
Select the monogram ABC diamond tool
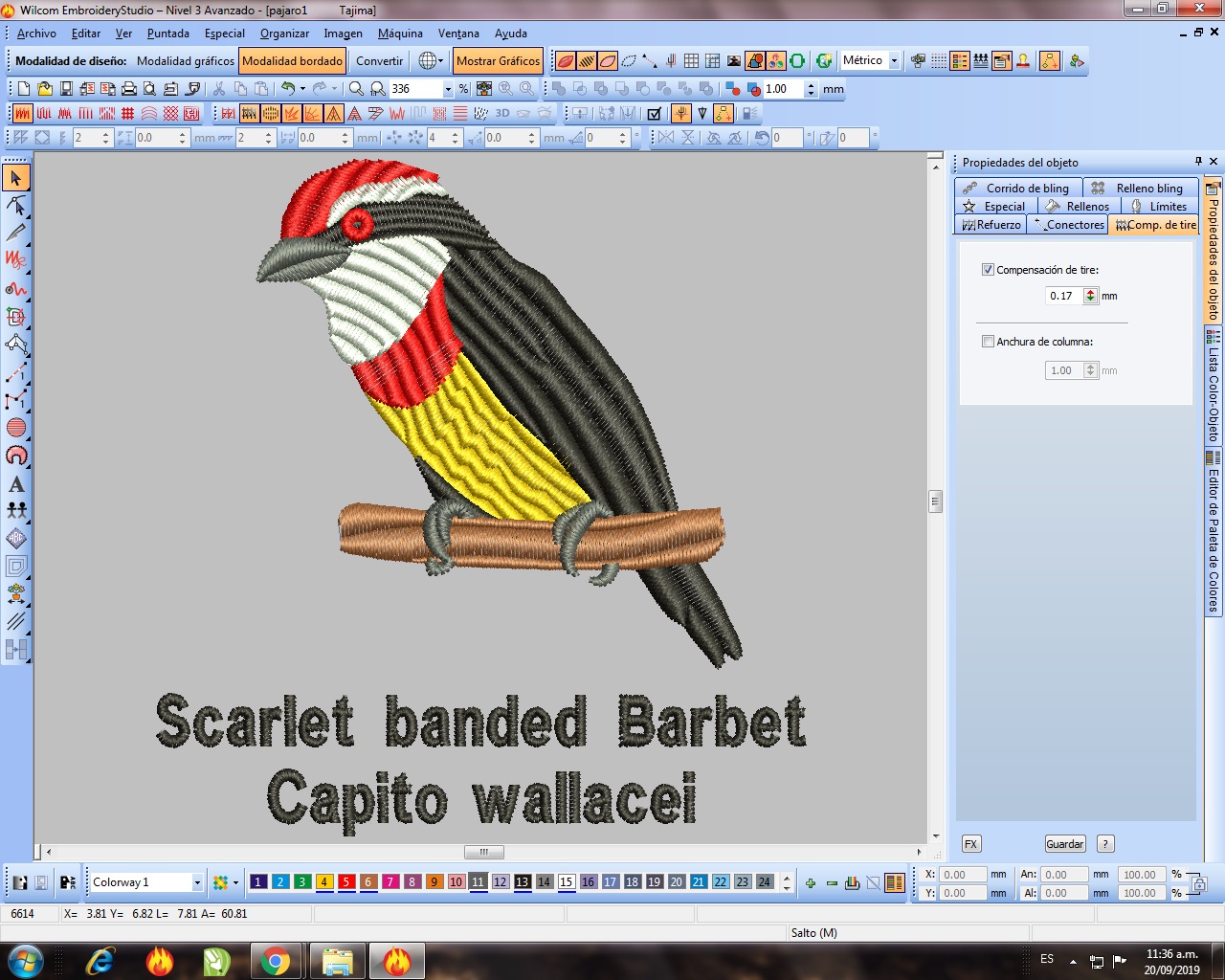coord(16,539)
